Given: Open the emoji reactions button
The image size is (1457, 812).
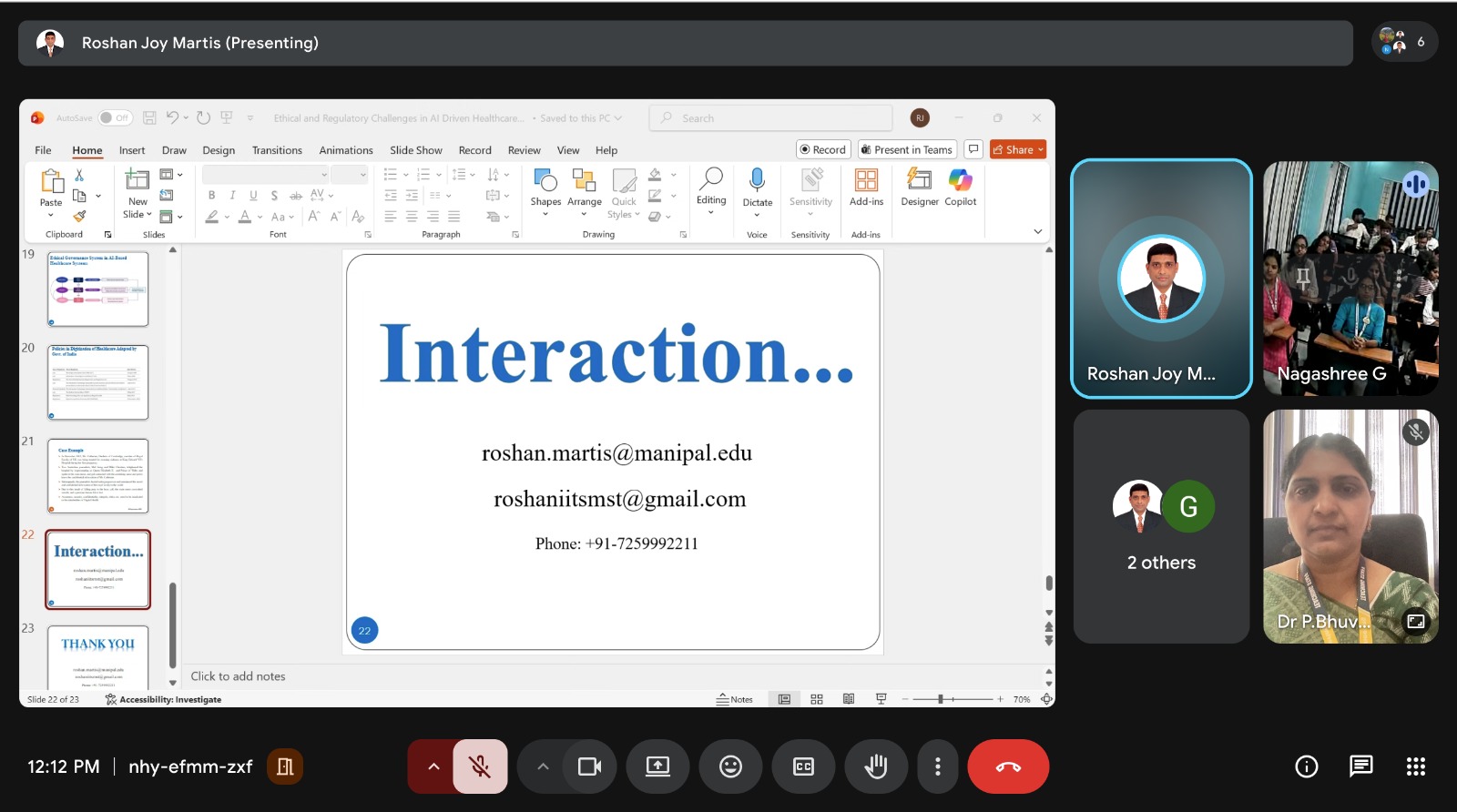Looking at the screenshot, I should 730,766.
